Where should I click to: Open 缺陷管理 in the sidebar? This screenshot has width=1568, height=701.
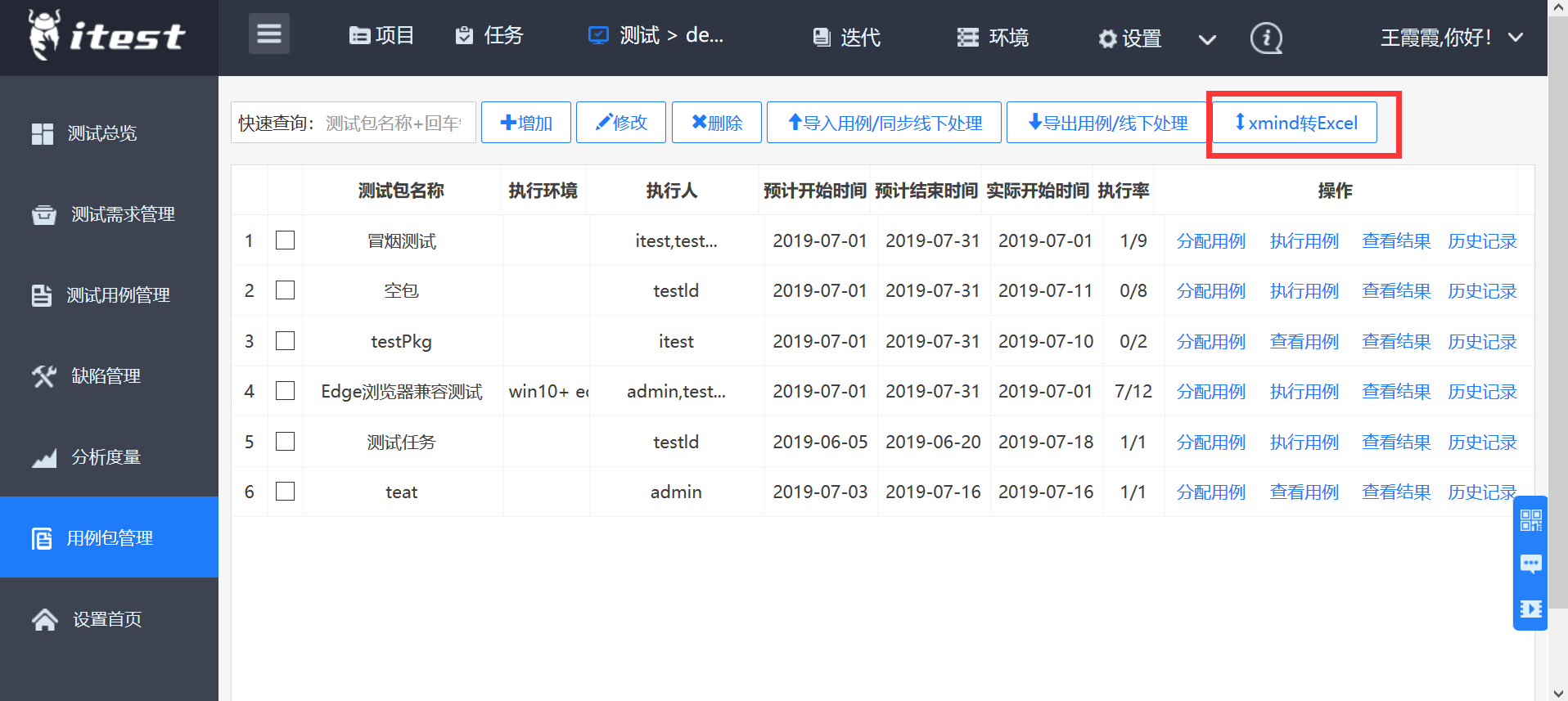109,376
